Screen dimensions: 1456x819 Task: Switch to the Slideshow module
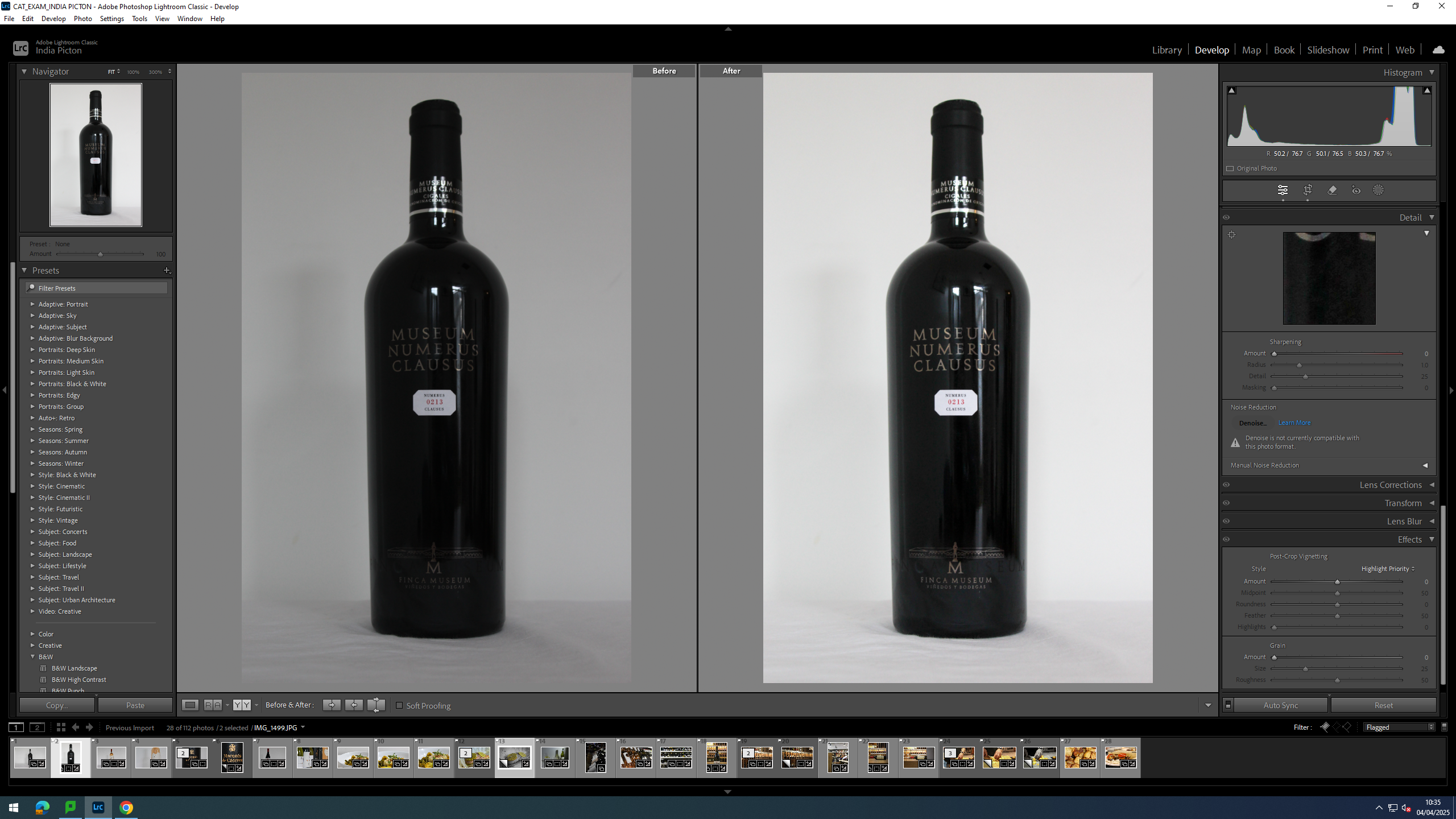pyautogui.click(x=1327, y=50)
